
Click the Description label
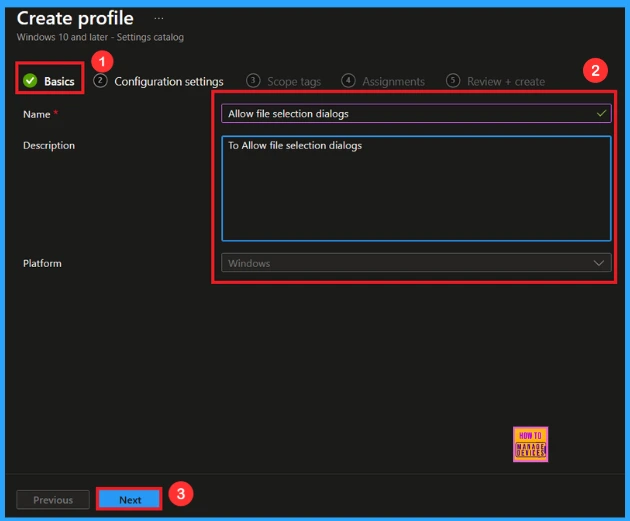tap(49, 145)
